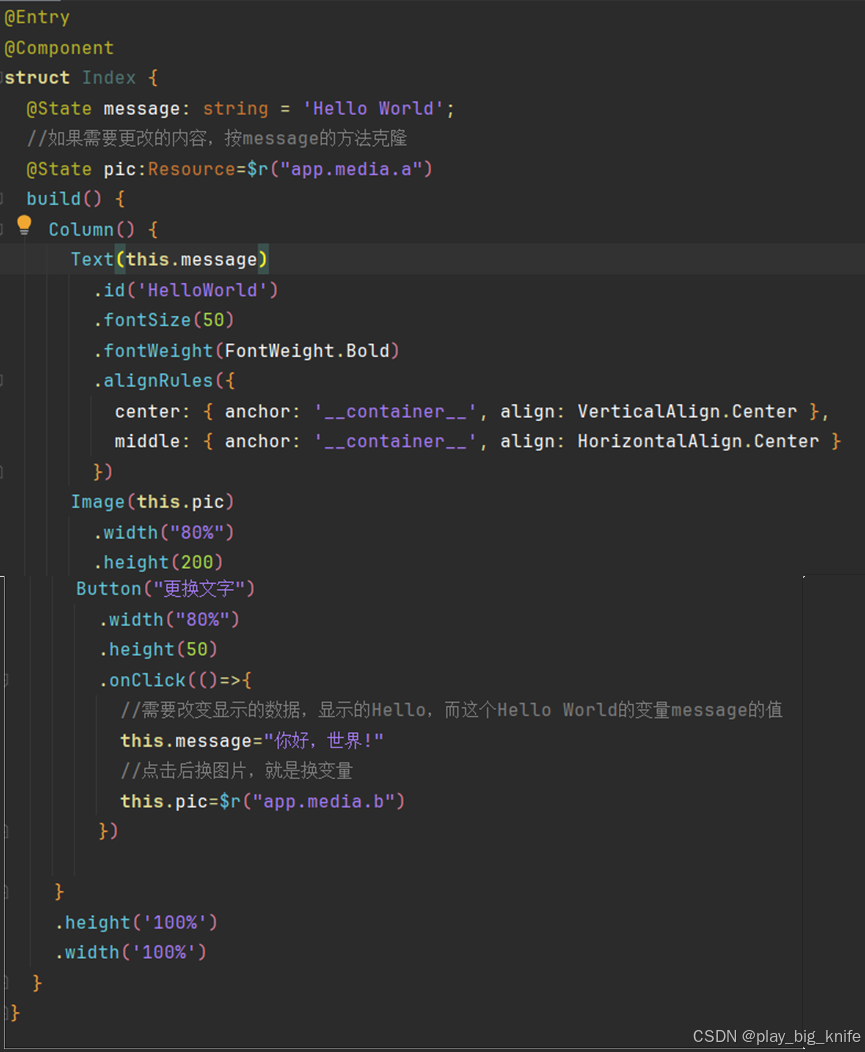Click FontWeight.Bold in fontWeight call
This screenshot has width=865, height=1052.
click(307, 351)
